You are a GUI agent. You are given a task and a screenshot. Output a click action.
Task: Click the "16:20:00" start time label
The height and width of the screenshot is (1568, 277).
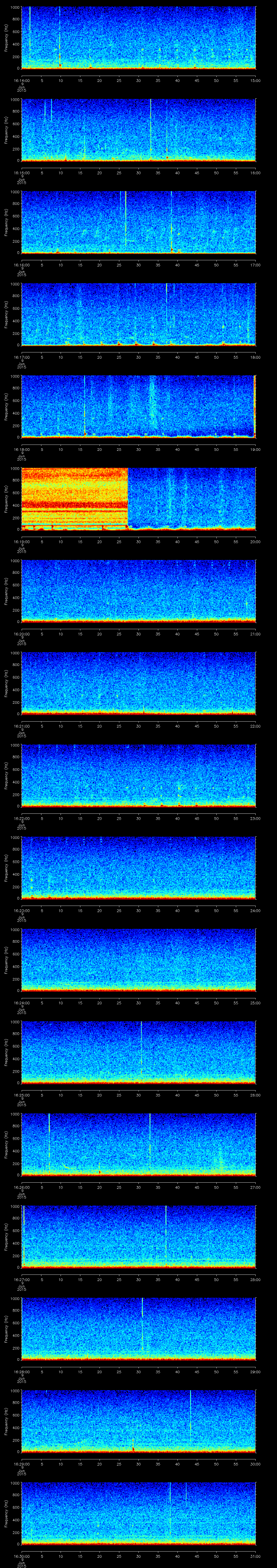(21, 634)
